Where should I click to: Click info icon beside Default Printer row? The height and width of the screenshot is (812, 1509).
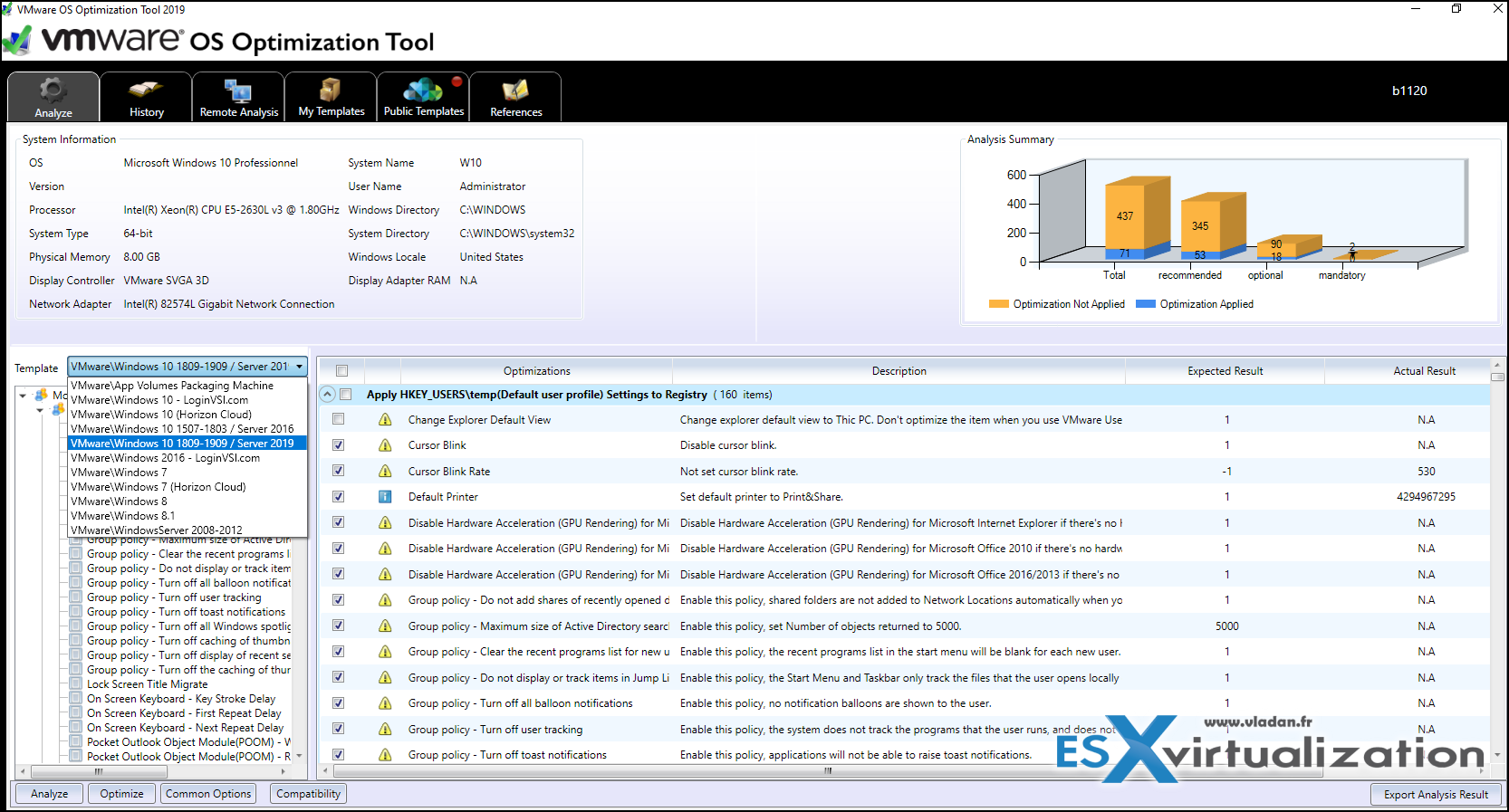[385, 497]
